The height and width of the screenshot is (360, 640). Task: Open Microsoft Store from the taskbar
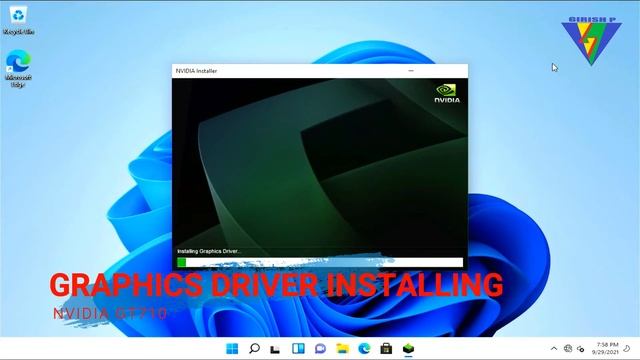tap(386, 349)
